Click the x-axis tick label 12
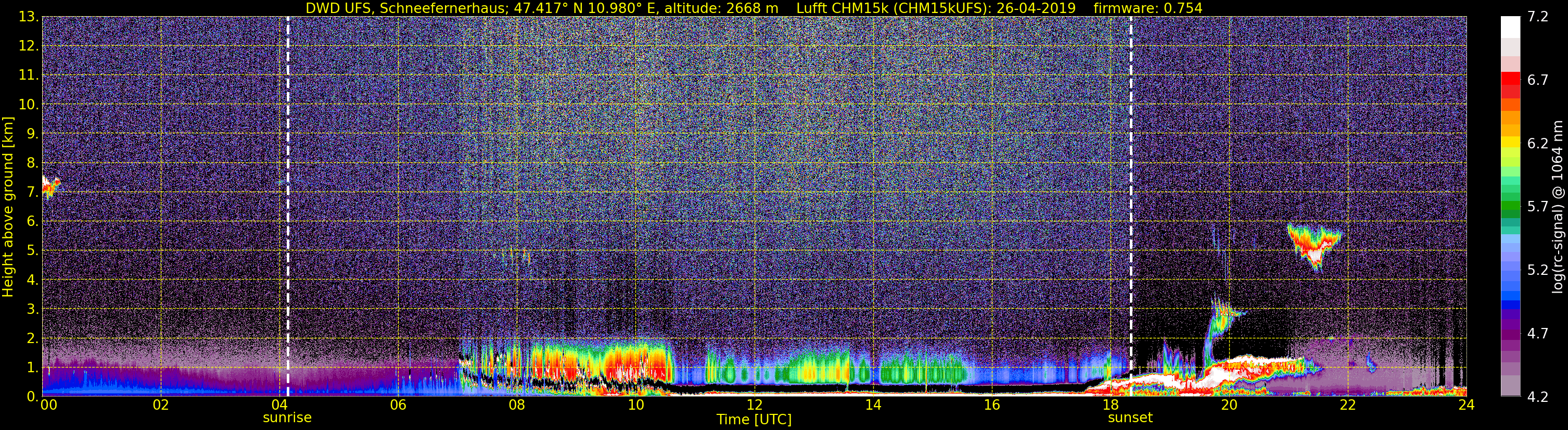 (754, 405)
